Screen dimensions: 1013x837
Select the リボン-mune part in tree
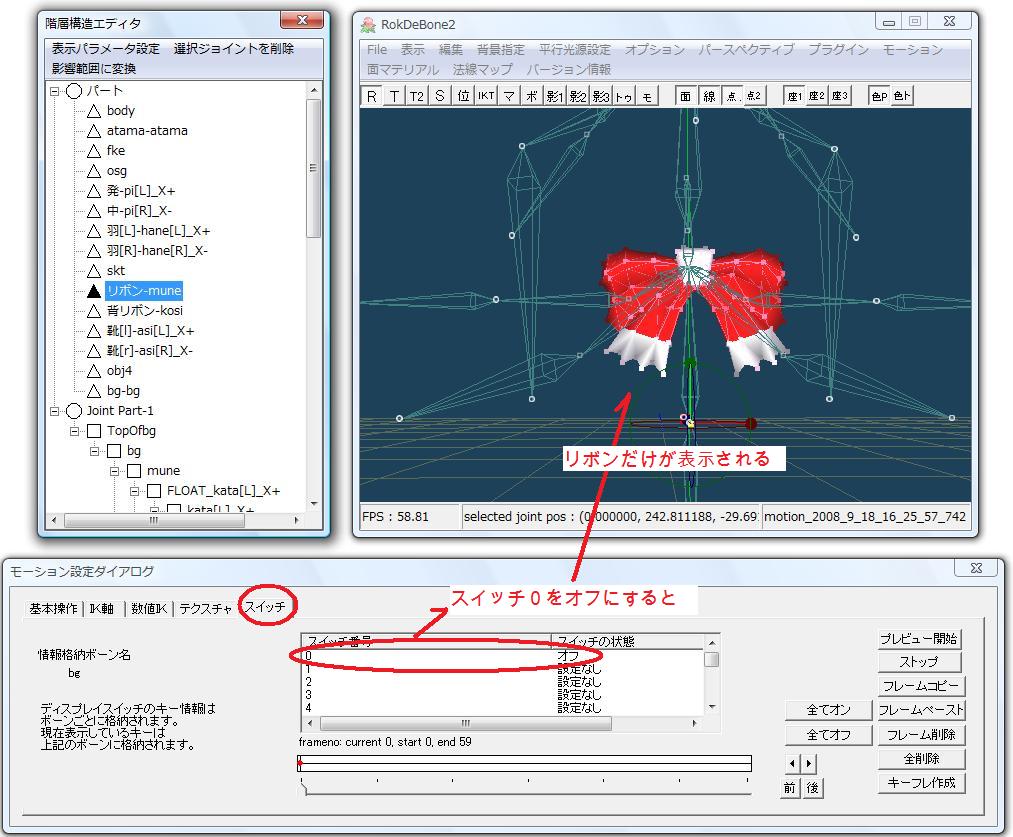(144, 291)
